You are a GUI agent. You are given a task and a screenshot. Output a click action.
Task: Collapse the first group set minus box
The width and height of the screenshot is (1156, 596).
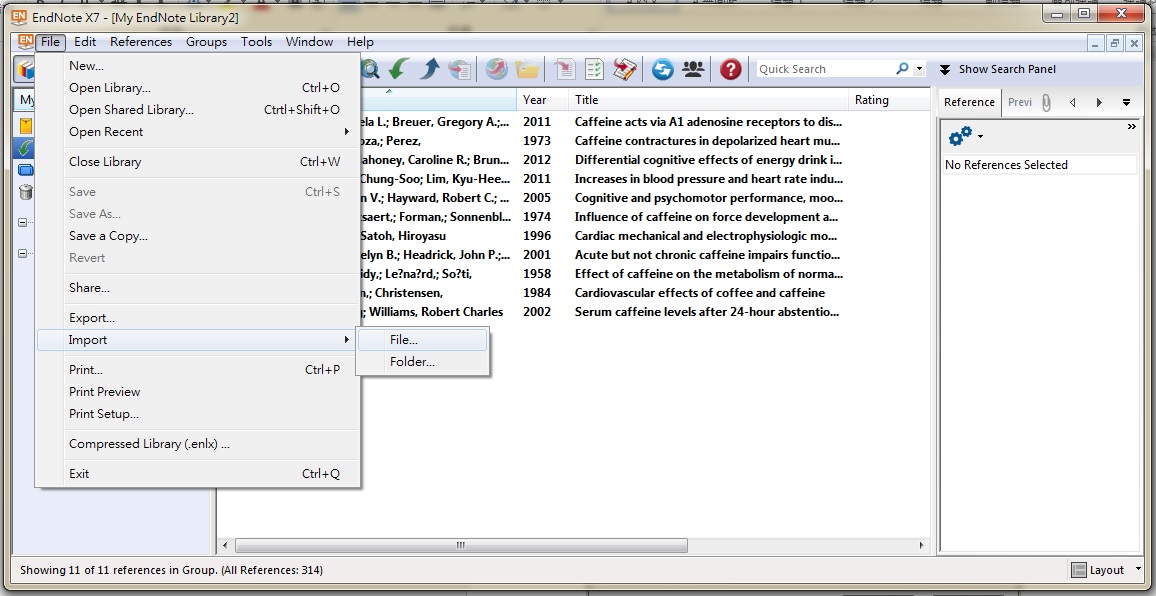22,222
